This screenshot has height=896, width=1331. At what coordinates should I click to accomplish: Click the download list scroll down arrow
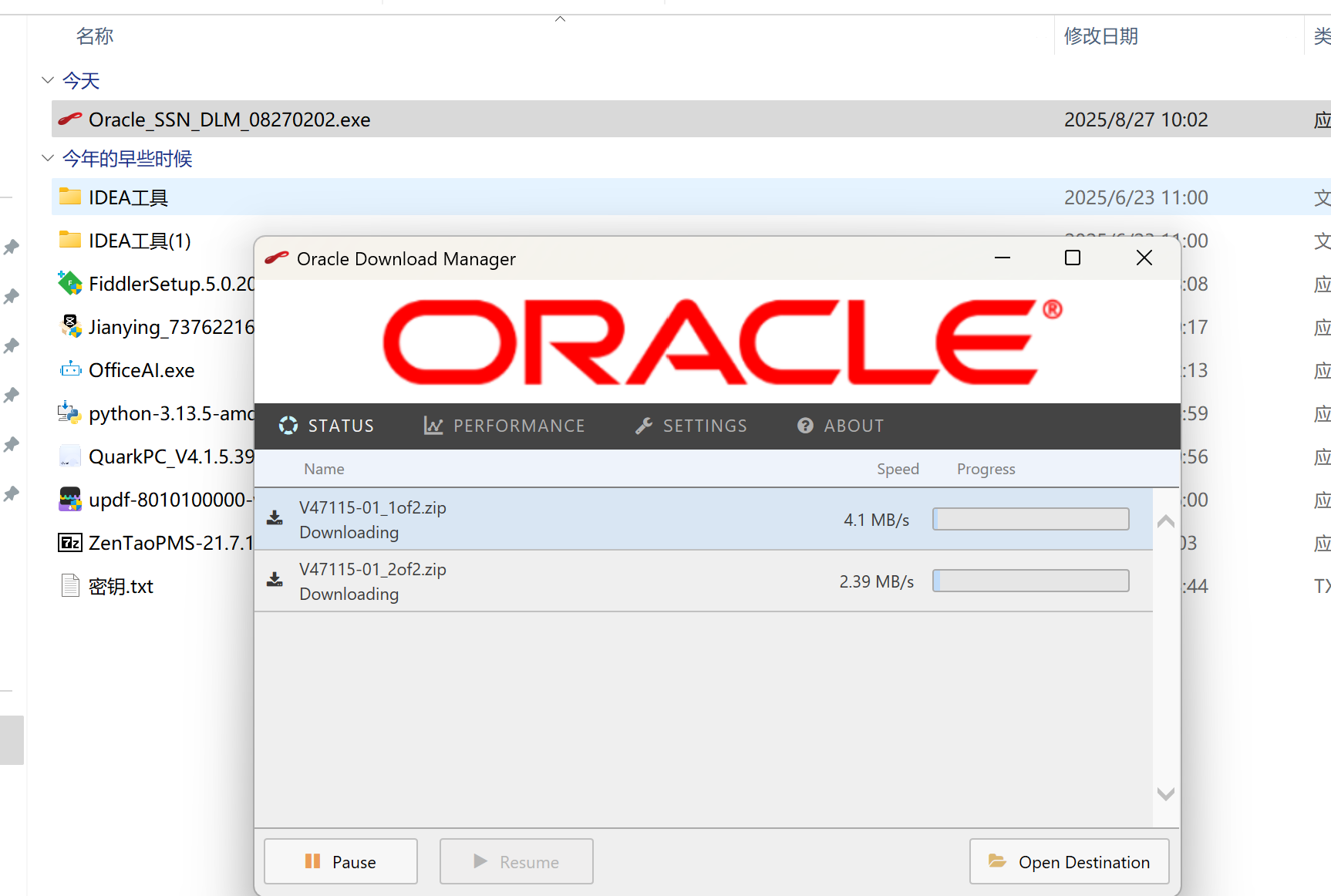coord(1166,793)
